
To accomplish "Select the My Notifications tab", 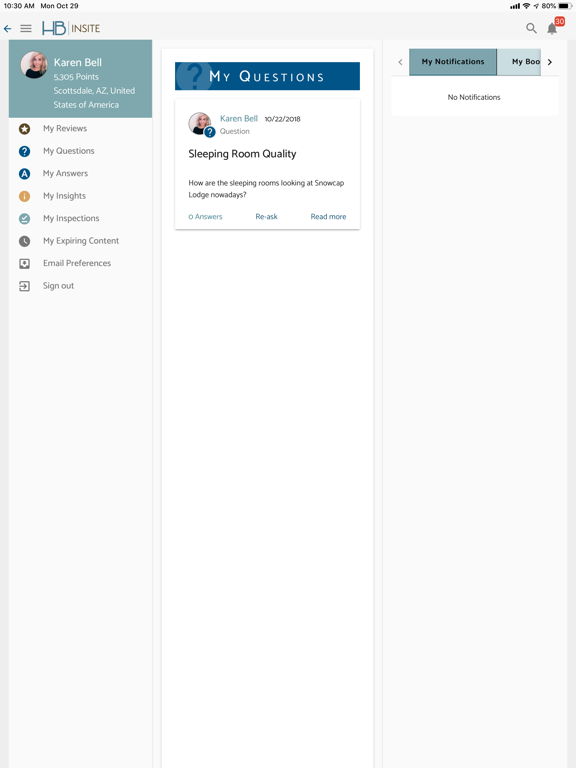I will point(453,62).
